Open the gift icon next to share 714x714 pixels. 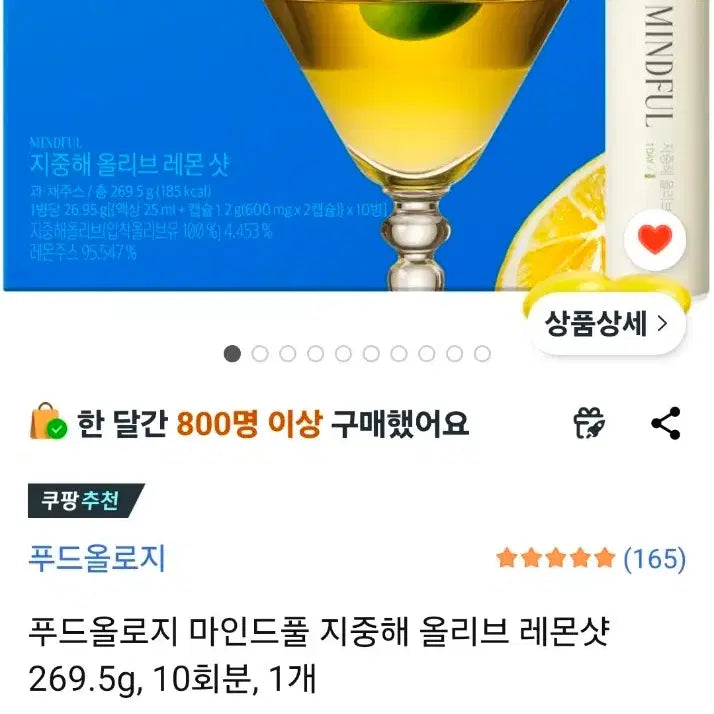[589, 423]
